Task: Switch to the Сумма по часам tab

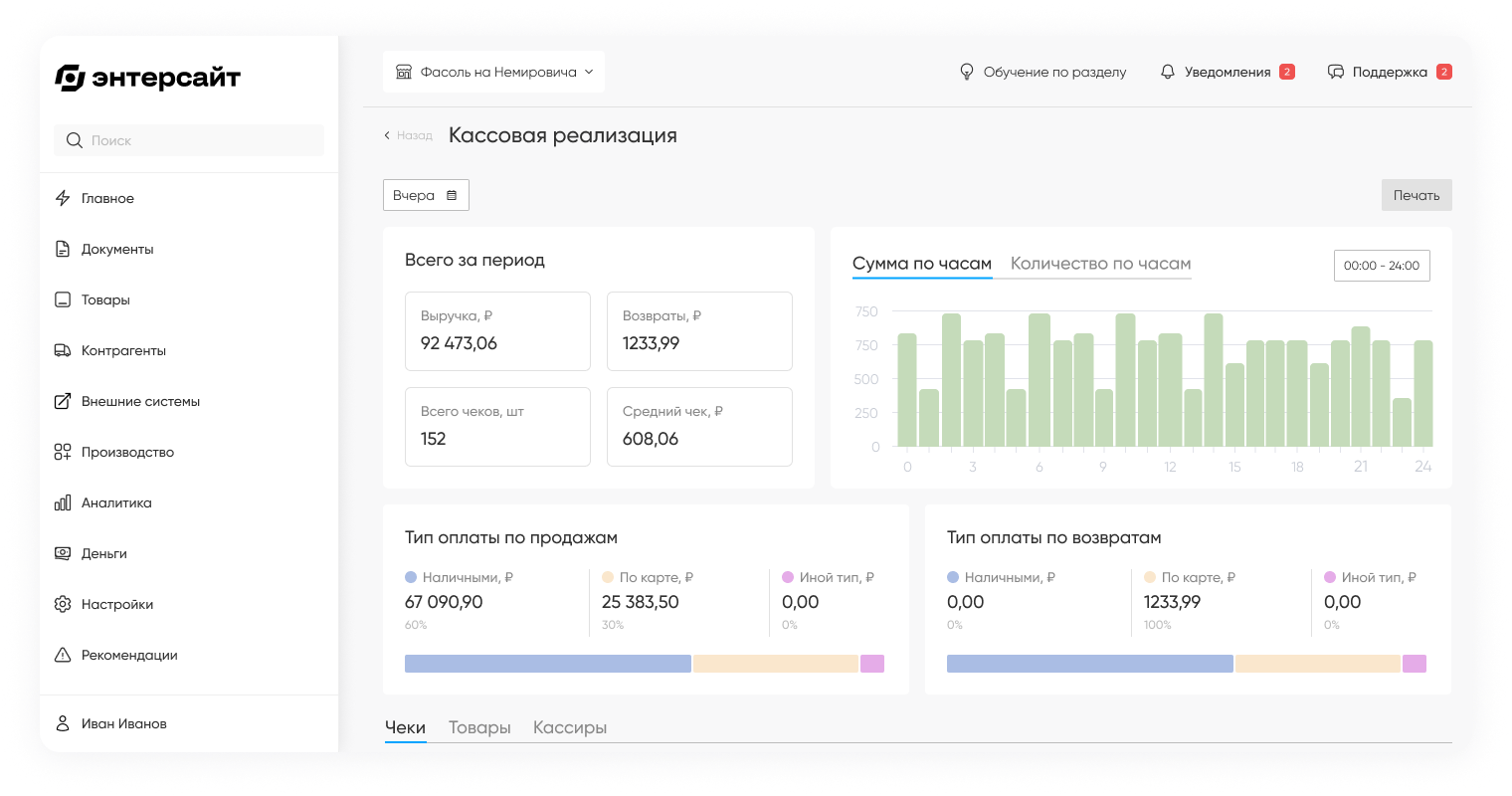Action: tap(922, 264)
